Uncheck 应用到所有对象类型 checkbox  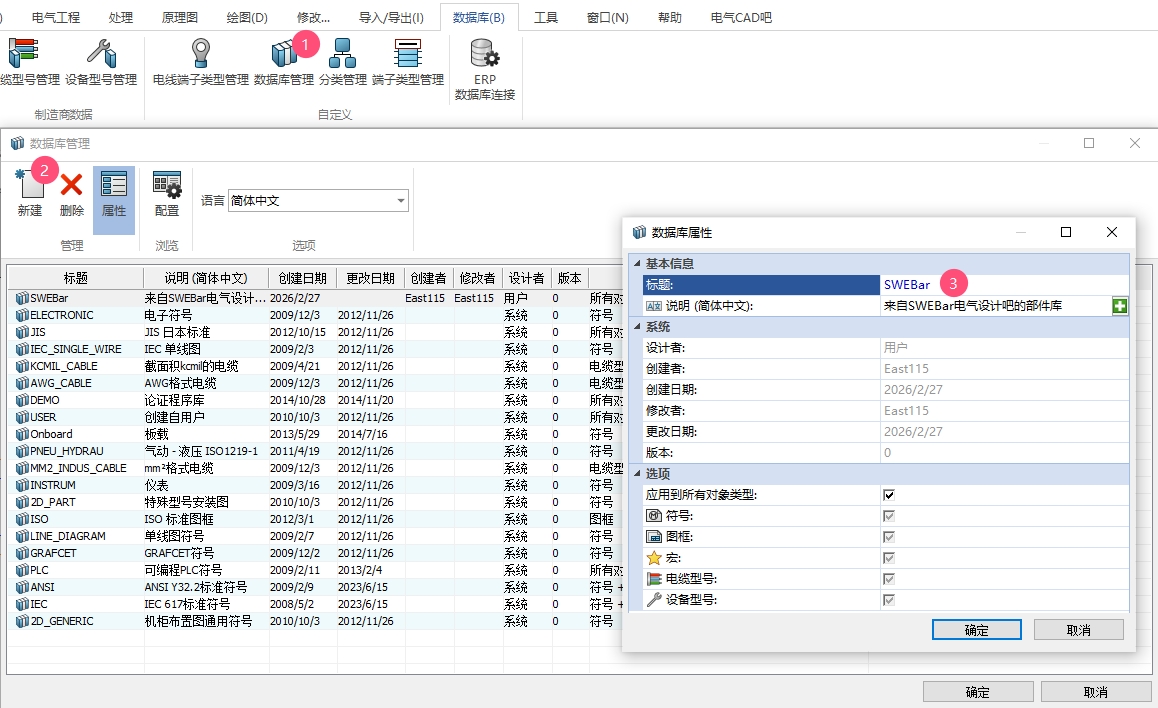pos(889,495)
